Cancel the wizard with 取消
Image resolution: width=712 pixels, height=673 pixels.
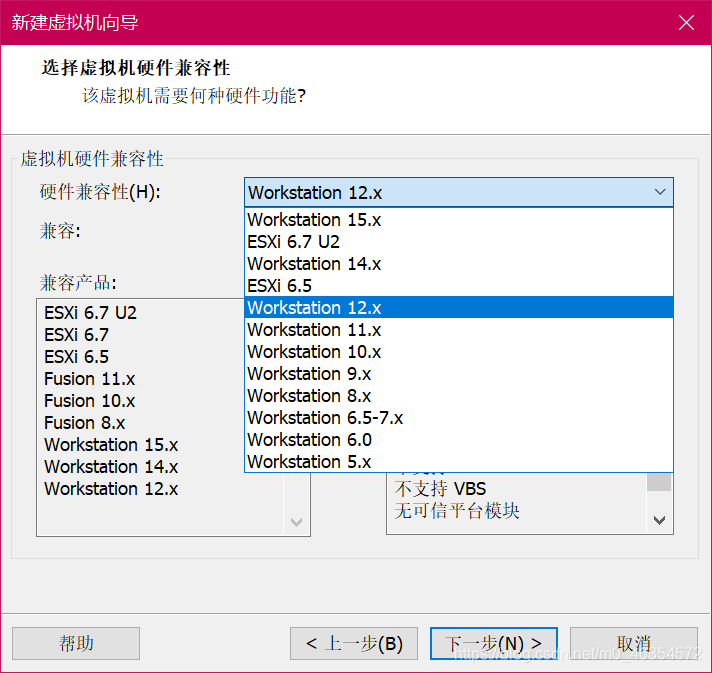tap(633, 643)
